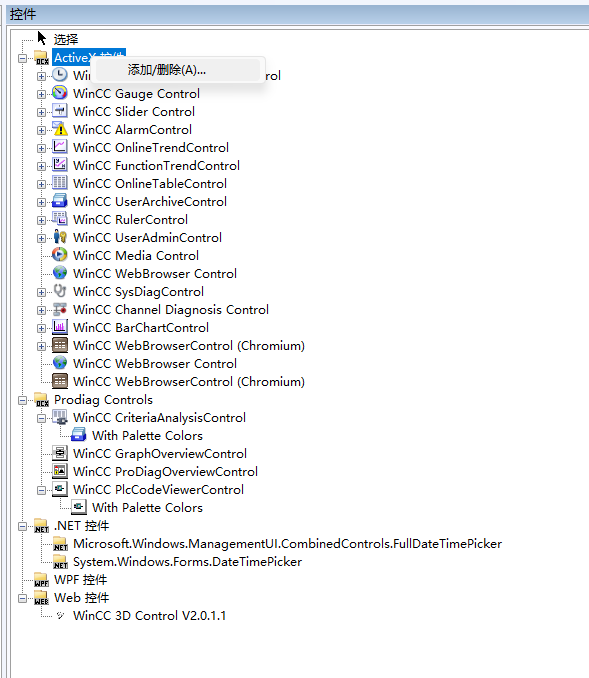The width and height of the screenshot is (589, 678).
Task: Click the WinCC RulerControl icon
Action: (60, 219)
